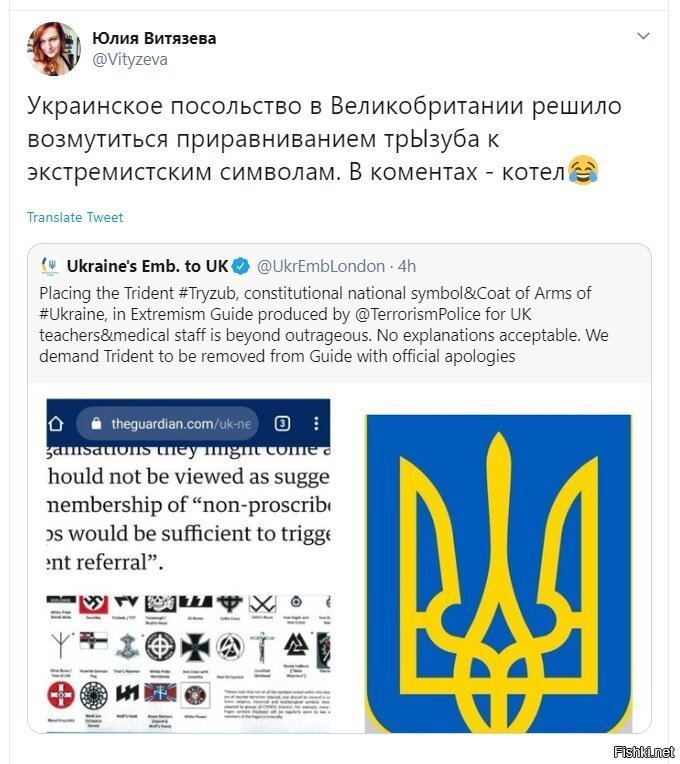Click the laughing emoji in the tweet
680x764 pixels.
[x=583, y=171]
